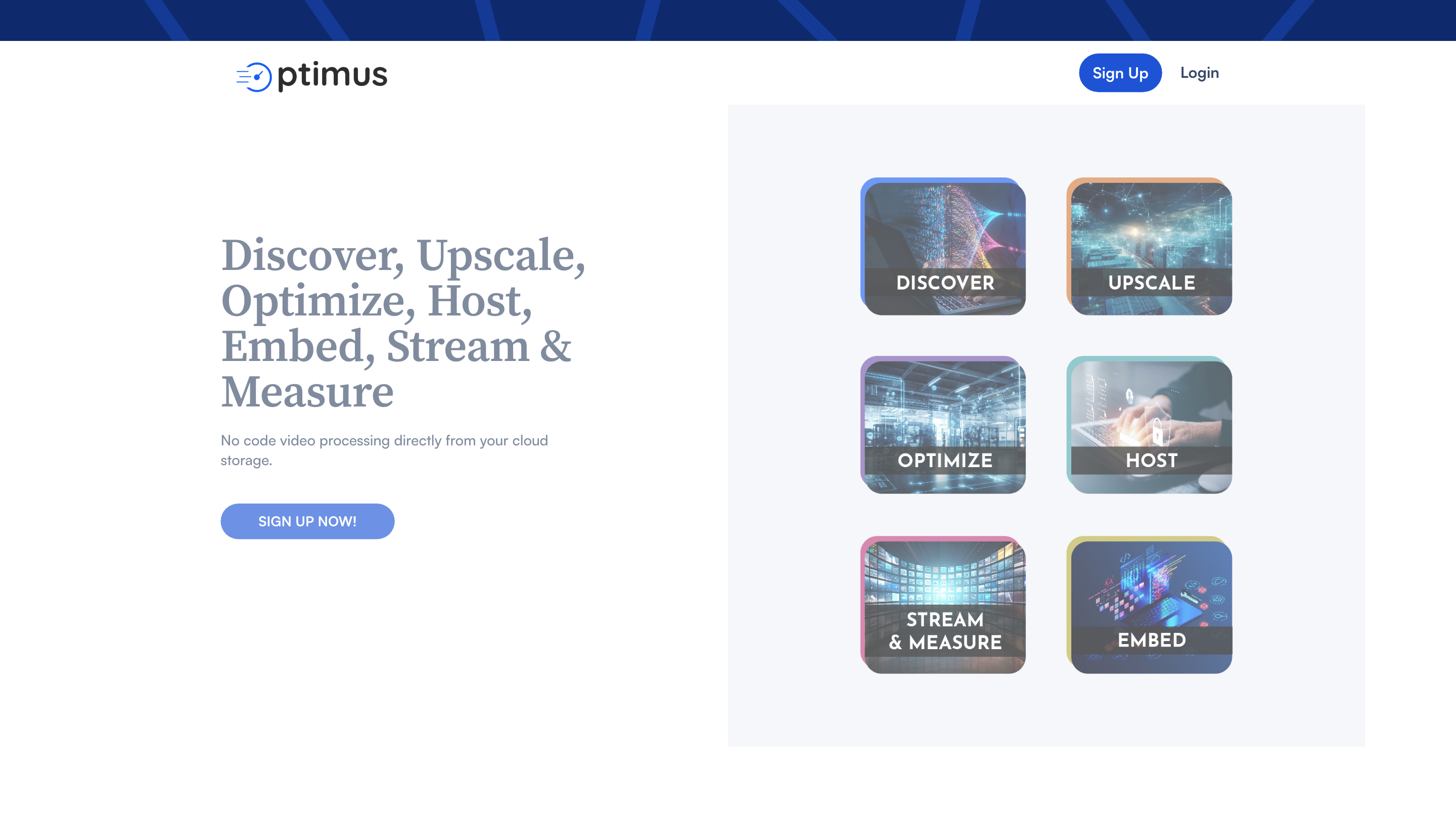Screen dimensions: 1456x819
Task: Select the EMBED feature tile
Action: tap(1151, 605)
